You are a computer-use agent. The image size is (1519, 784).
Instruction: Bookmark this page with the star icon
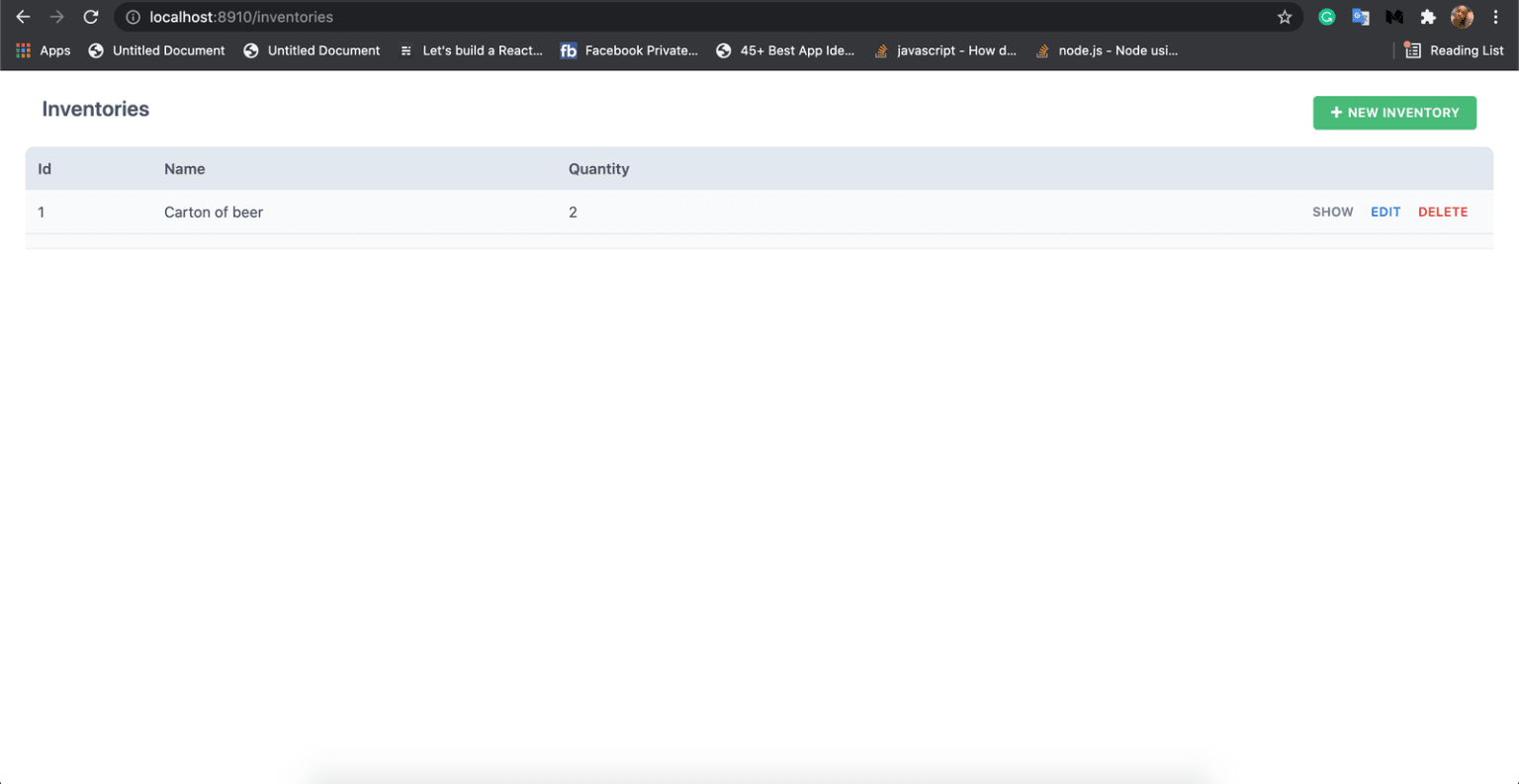pos(1285,17)
